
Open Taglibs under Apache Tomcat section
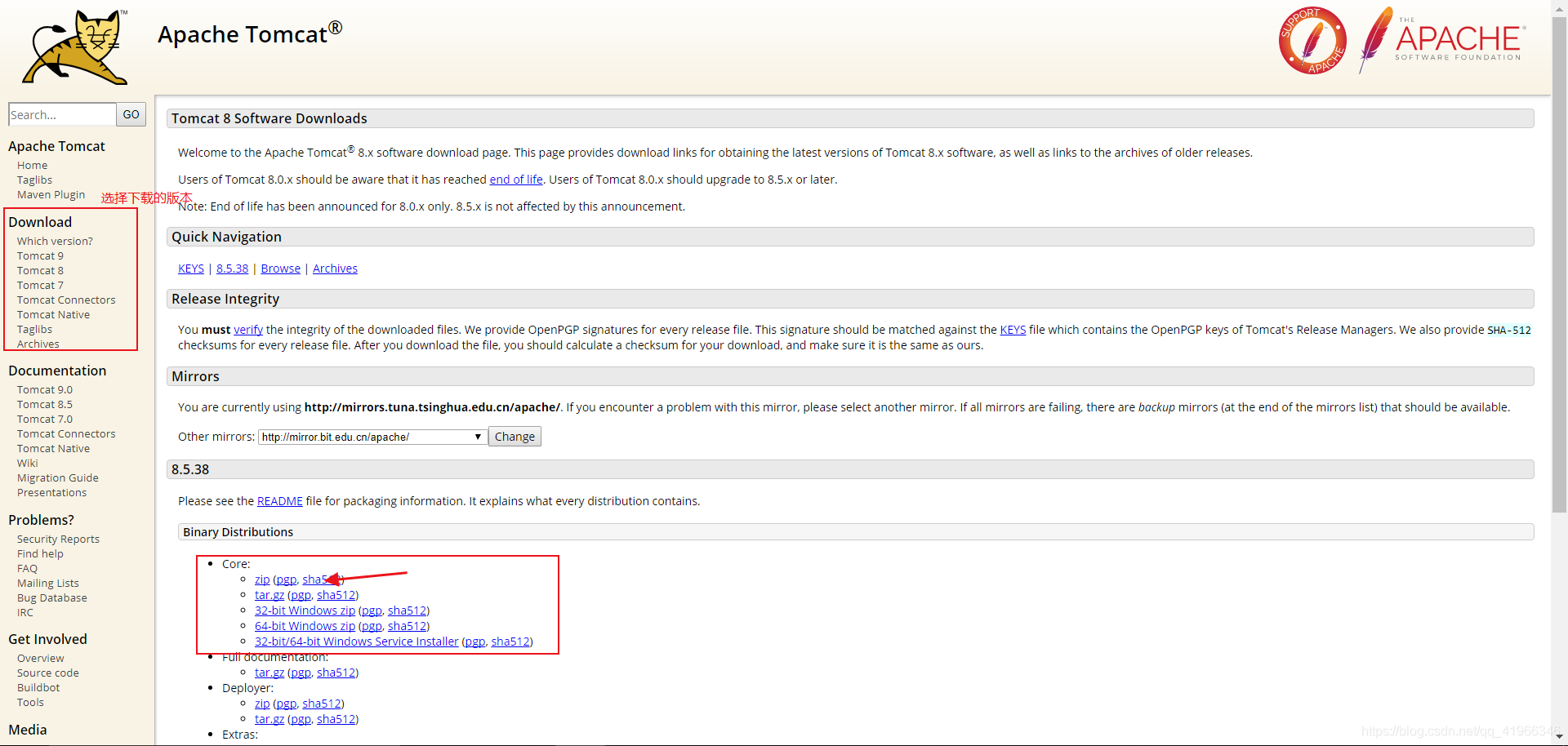coord(34,180)
